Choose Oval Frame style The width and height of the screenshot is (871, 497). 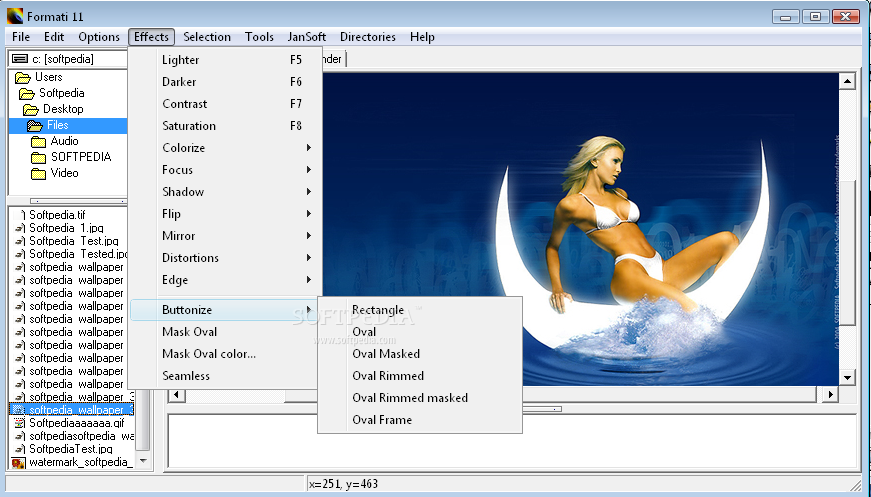[x=420, y=420]
